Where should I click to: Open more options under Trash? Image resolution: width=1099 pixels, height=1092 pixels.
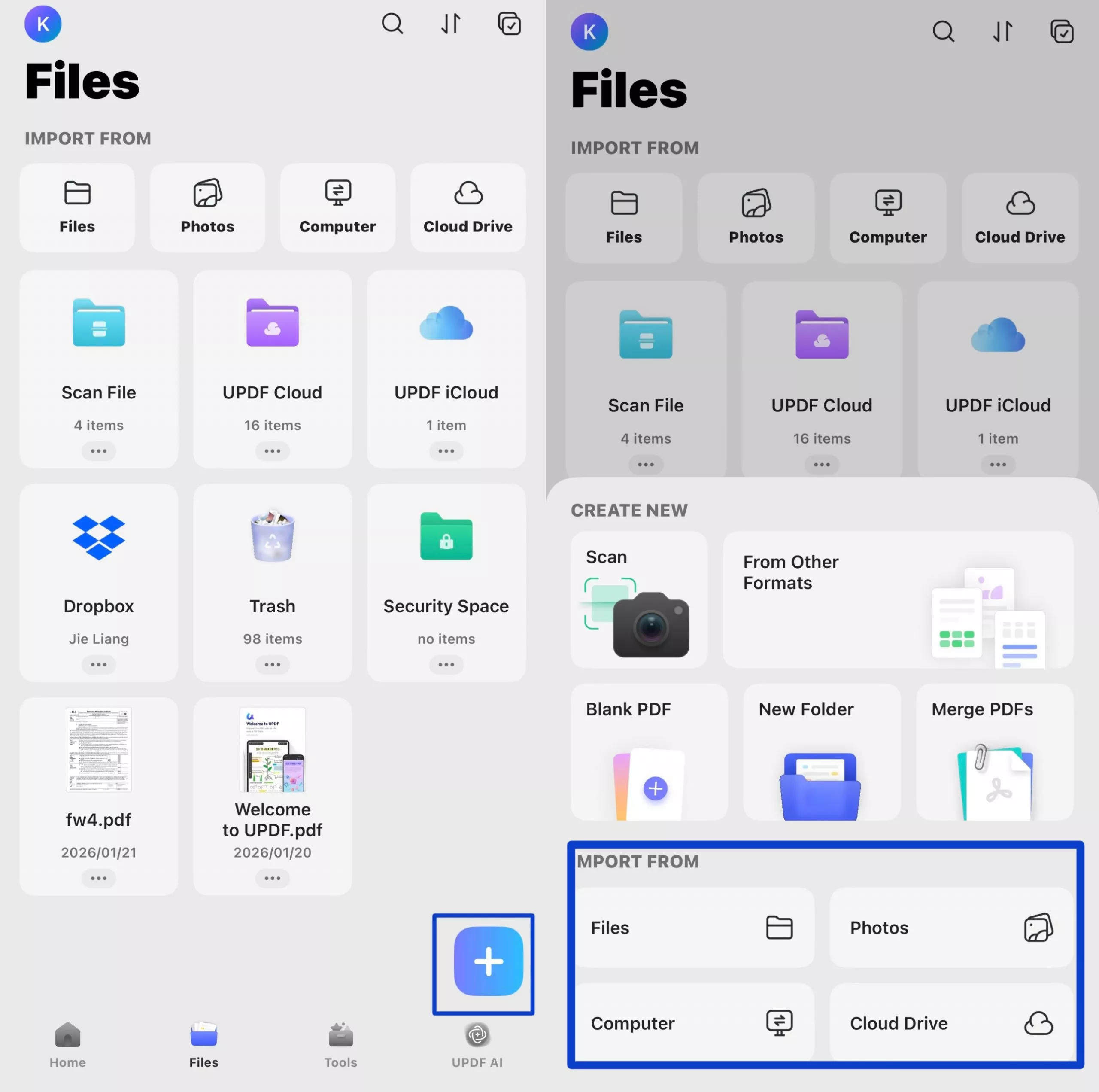tap(273, 665)
